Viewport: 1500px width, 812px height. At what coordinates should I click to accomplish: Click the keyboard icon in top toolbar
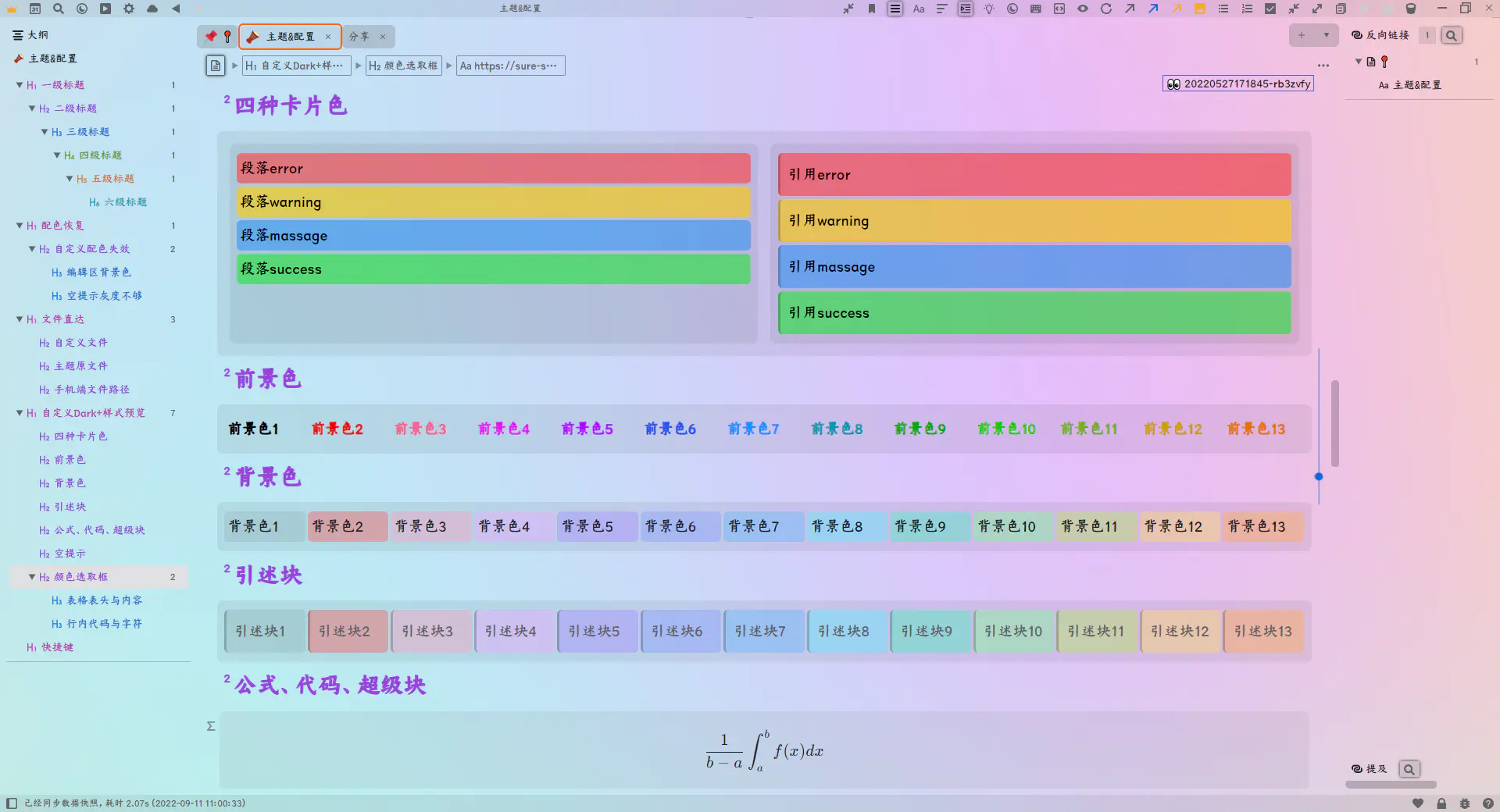point(1036,9)
